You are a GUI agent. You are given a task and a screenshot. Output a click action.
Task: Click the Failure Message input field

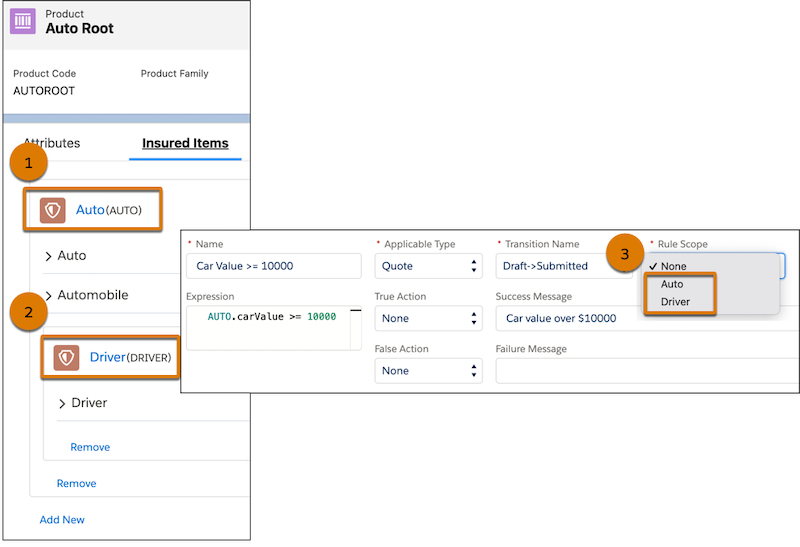647,371
